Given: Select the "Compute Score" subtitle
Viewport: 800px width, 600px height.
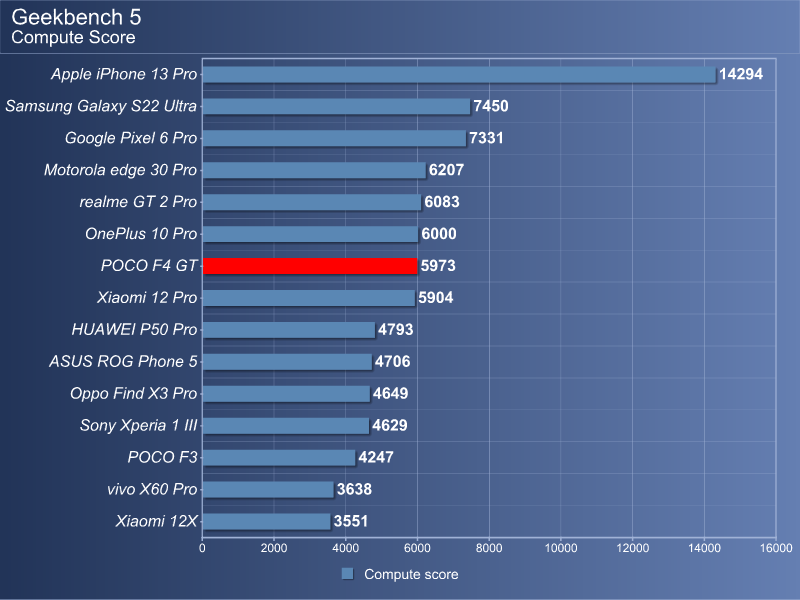Looking at the screenshot, I should (73, 37).
